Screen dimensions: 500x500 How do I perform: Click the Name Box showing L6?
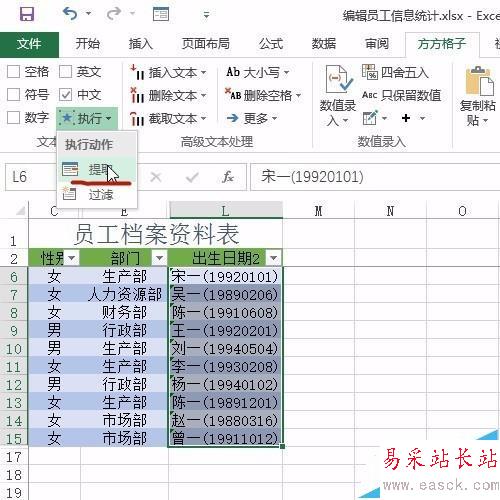31,177
